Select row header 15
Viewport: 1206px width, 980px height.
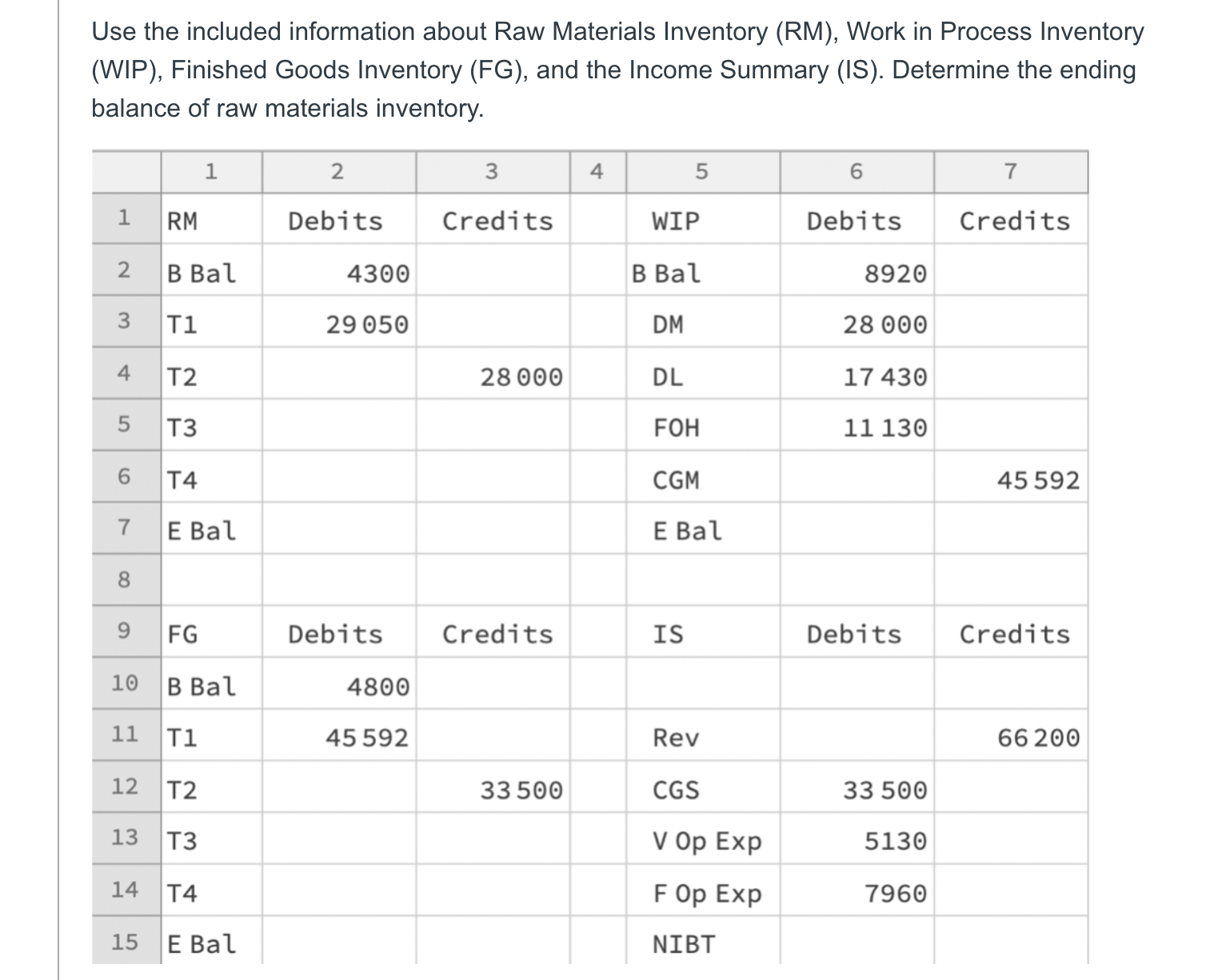pyautogui.click(x=126, y=941)
